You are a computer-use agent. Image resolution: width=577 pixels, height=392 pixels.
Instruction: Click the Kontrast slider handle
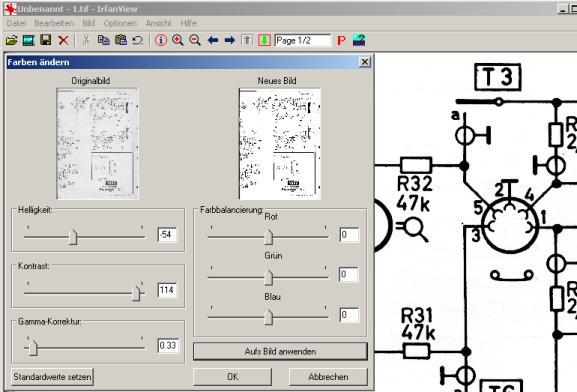point(136,293)
